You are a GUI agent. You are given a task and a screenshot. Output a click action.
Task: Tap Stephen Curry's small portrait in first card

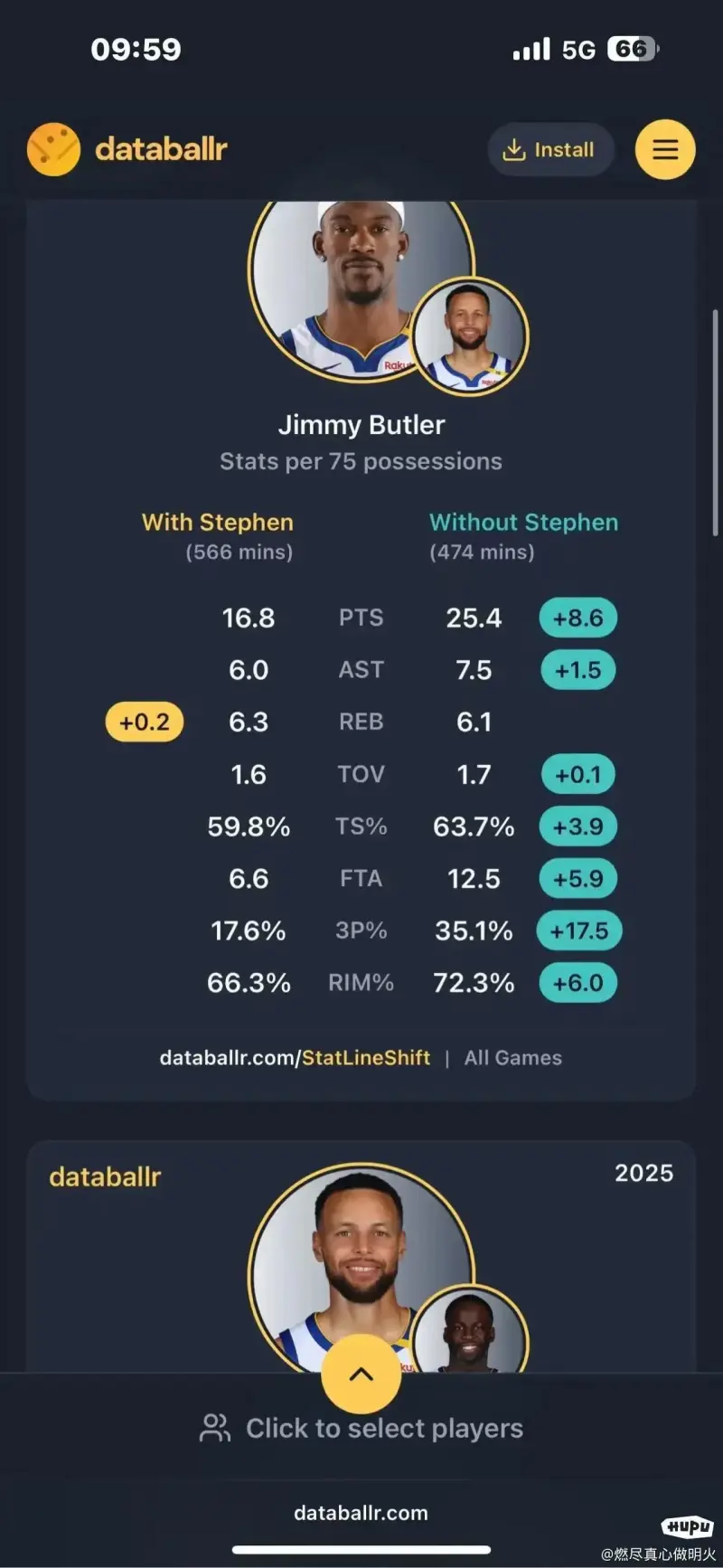click(470, 336)
